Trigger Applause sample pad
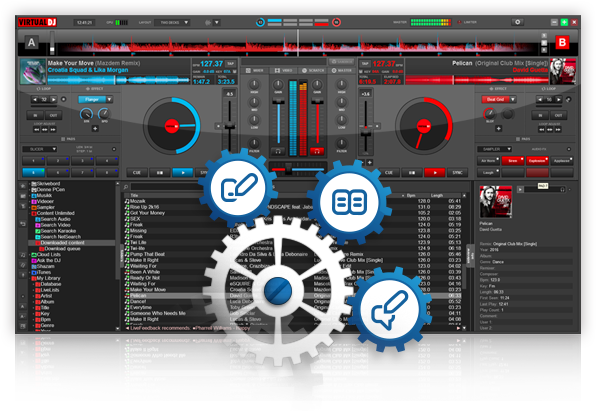The height and width of the screenshot is (411, 596). click(x=562, y=161)
